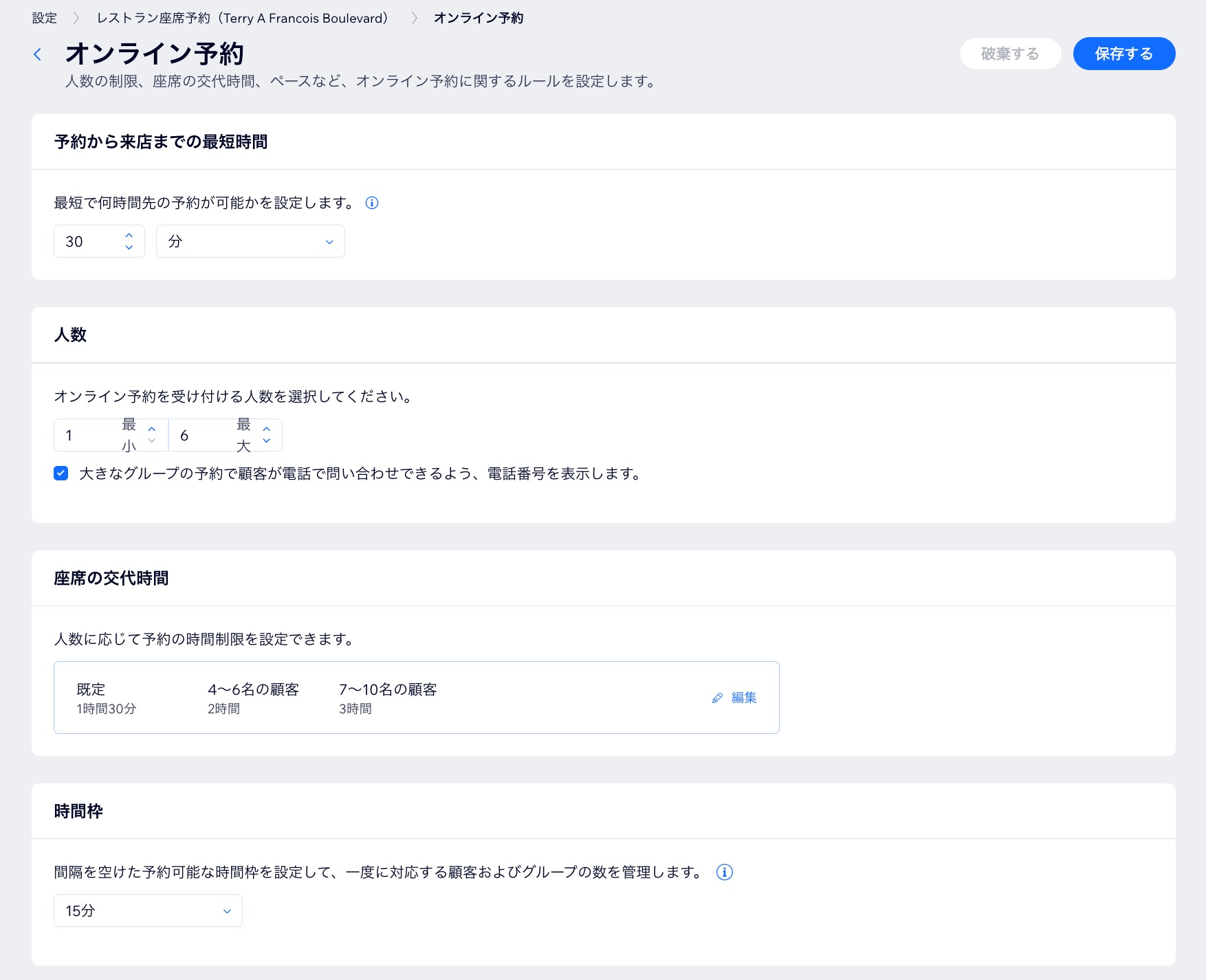Click the pencil edit icon in turnover box
The width and height of the screenshot is (1206, 980).
717,698
